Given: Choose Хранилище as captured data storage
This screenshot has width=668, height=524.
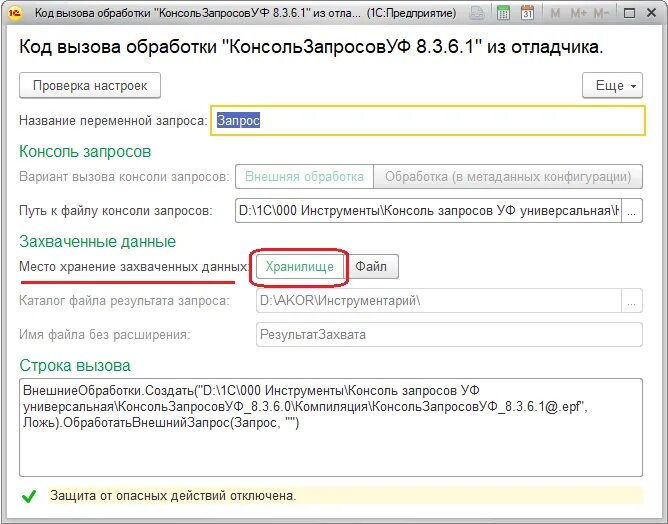Looking at the screenshot, I should click(299, 267).
